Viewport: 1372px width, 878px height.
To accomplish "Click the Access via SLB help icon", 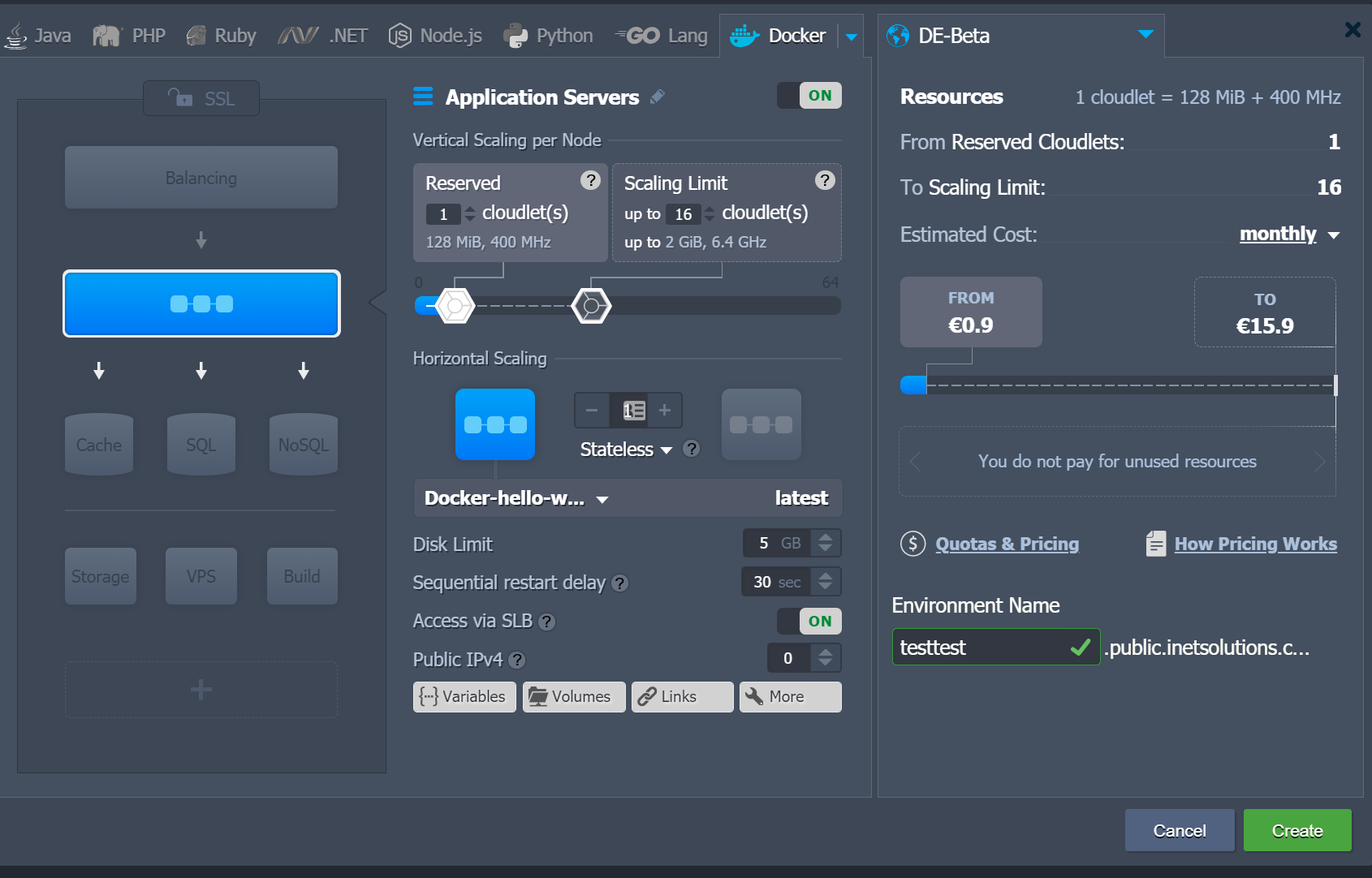I will pos(547,622).
